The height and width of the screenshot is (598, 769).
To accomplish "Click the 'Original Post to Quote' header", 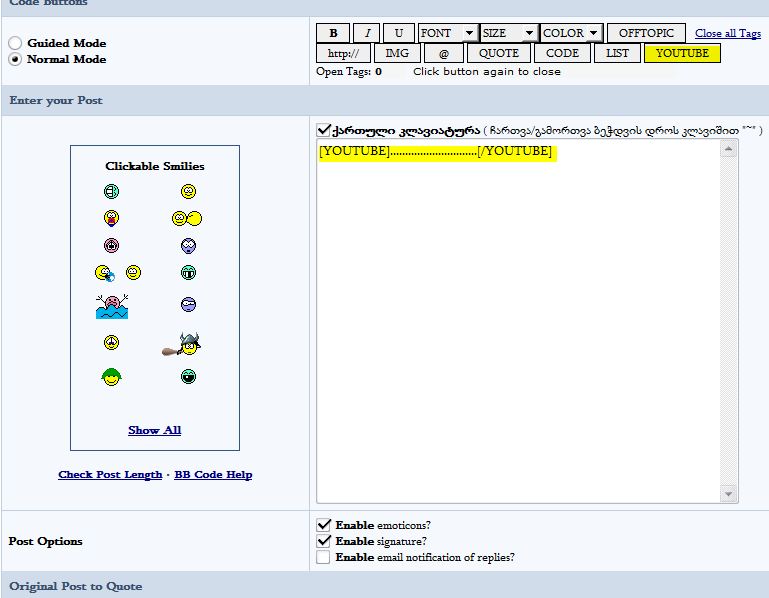I will click(76, 586).
